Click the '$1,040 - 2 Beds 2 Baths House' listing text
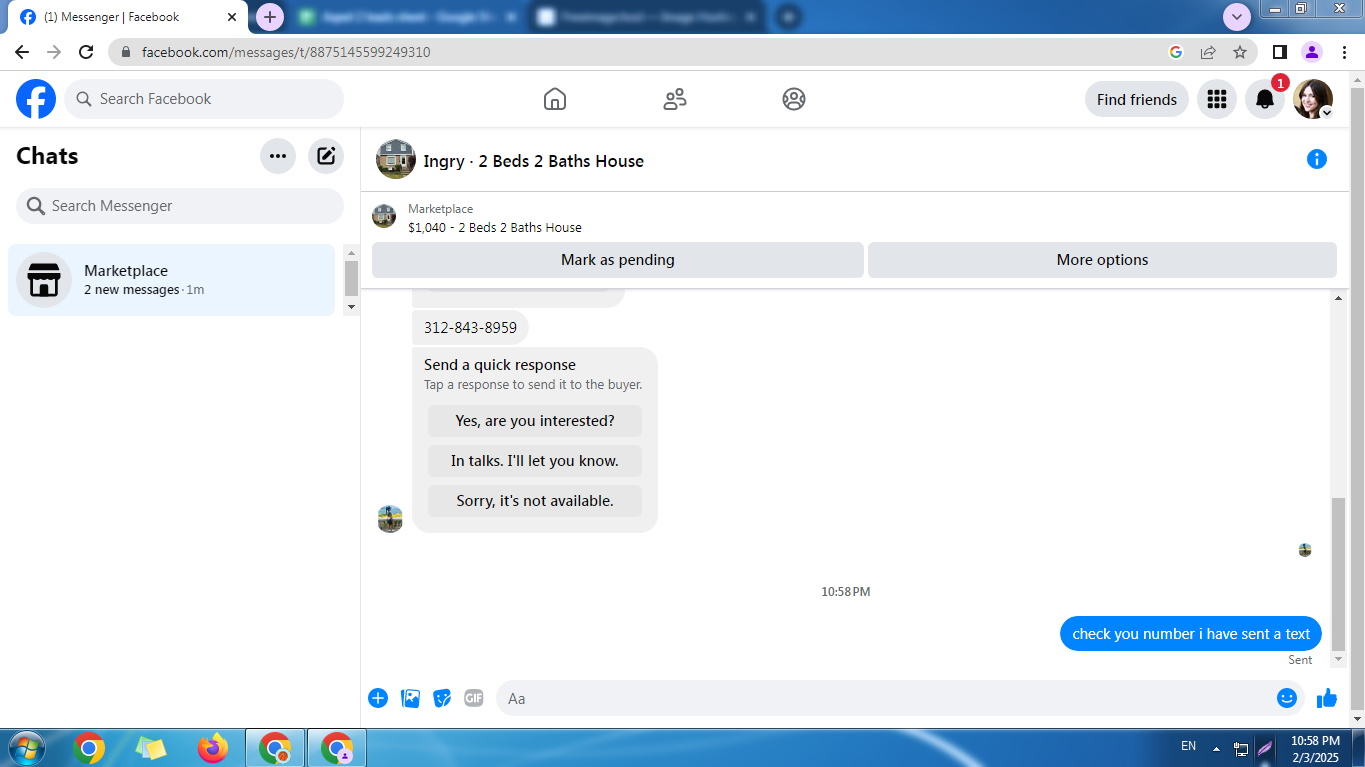This screenshot has width=1365, height=767. [x=495, y=228]
